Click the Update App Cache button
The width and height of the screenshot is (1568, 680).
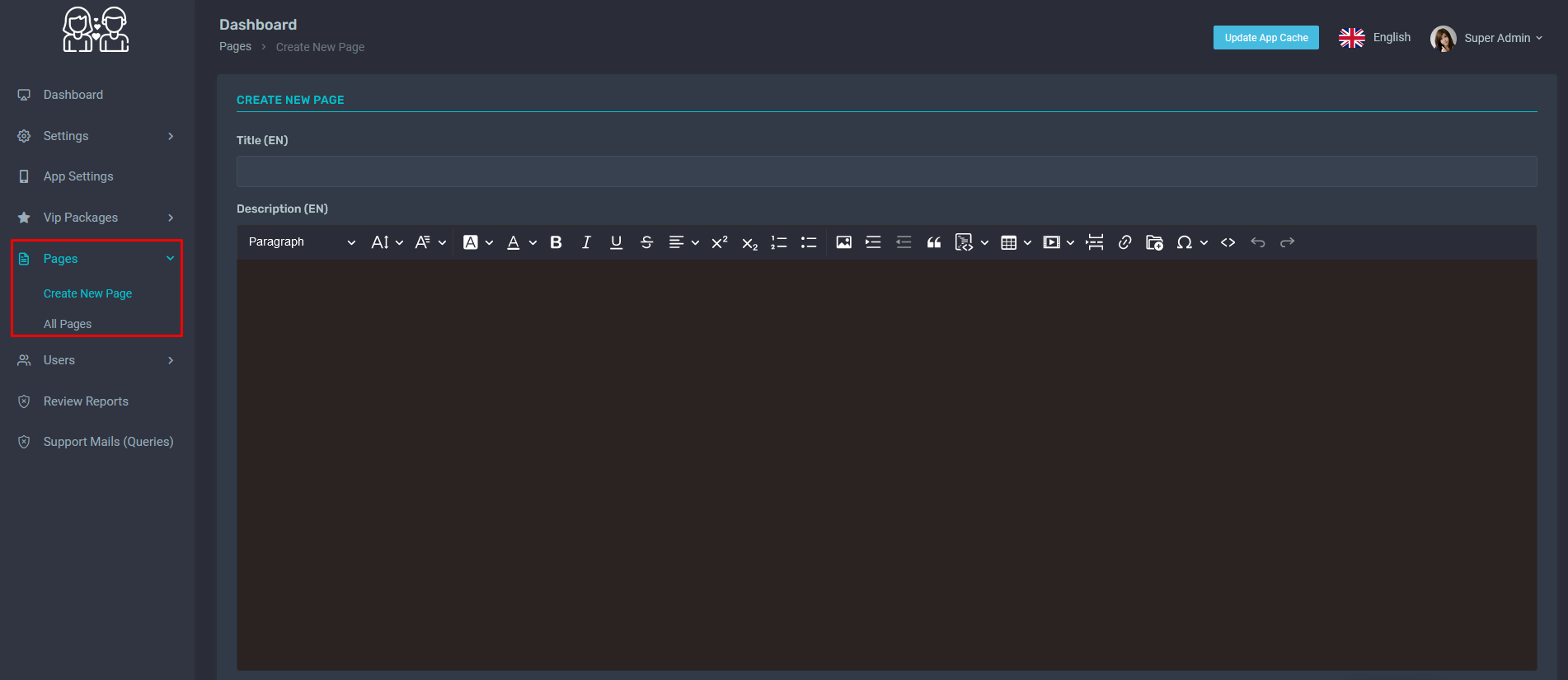[1265, 38]
